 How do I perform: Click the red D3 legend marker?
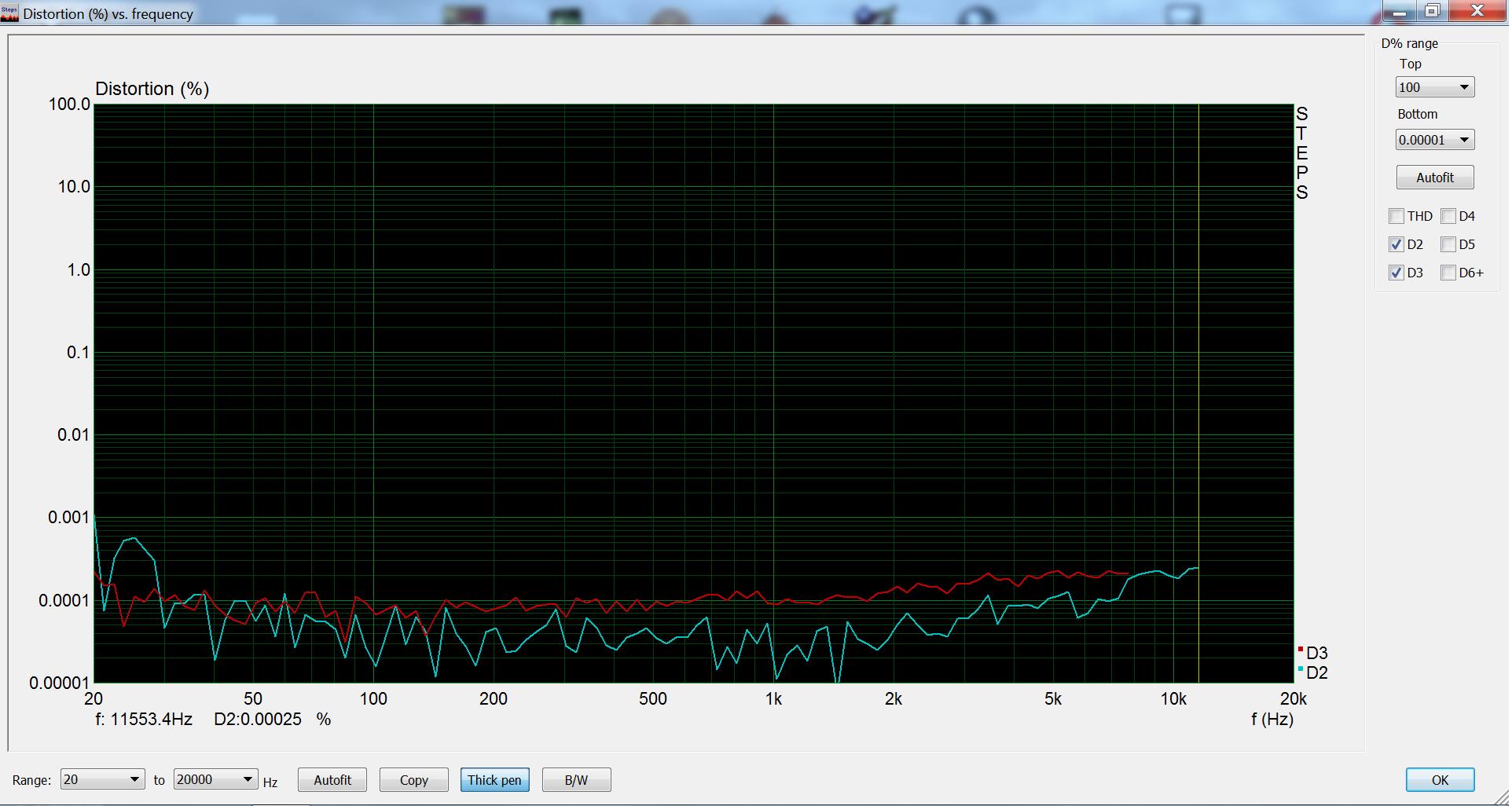pos(1301,650)
